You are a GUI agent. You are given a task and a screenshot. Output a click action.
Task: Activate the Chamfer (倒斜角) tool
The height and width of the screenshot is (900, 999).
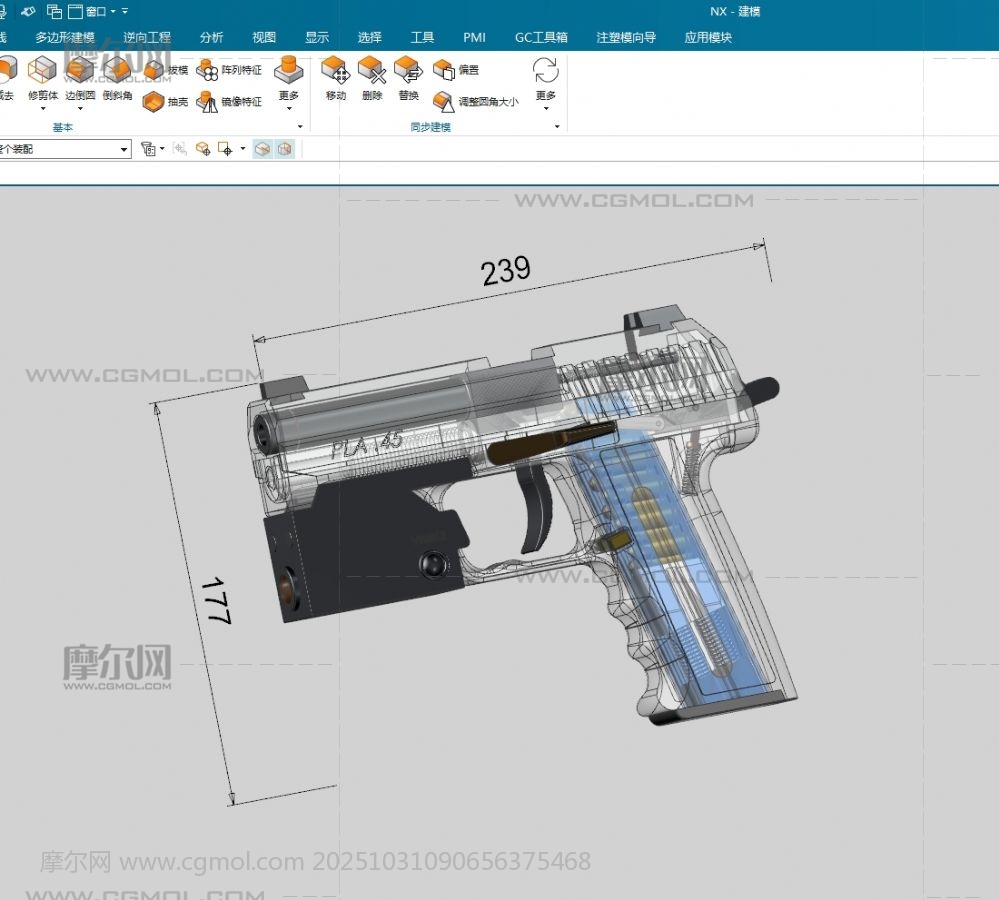[117, 78]
